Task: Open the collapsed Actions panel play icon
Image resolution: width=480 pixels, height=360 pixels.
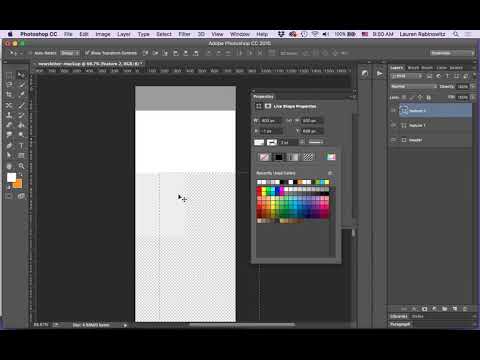Action: 380,74
